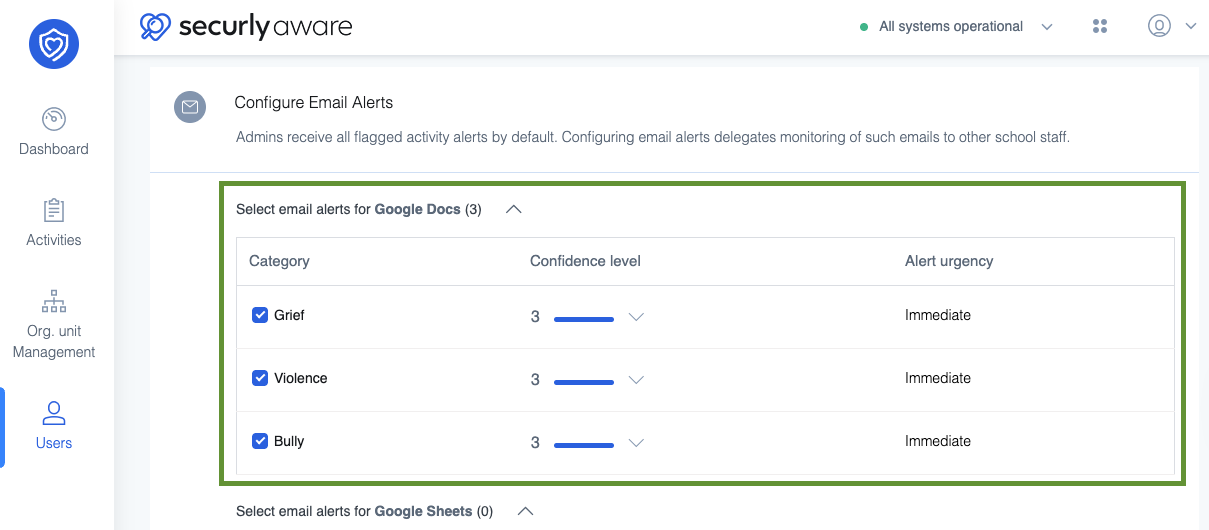1209x530 pixels.
Task: Click the Securly Aware heart logo
Action: point(156,26)
